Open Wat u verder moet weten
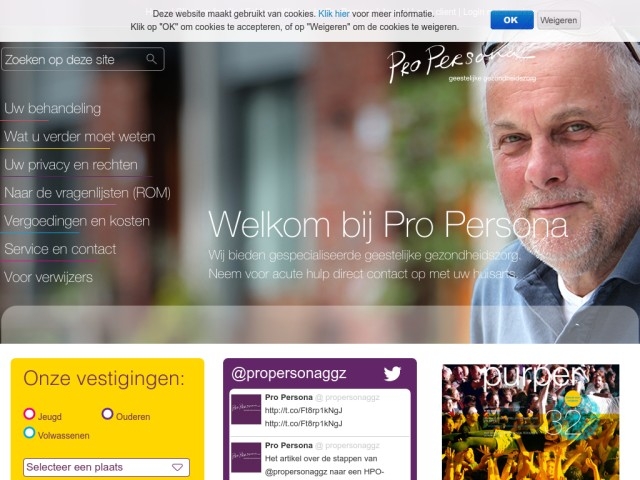640x480 pixels. pos(80,136)
